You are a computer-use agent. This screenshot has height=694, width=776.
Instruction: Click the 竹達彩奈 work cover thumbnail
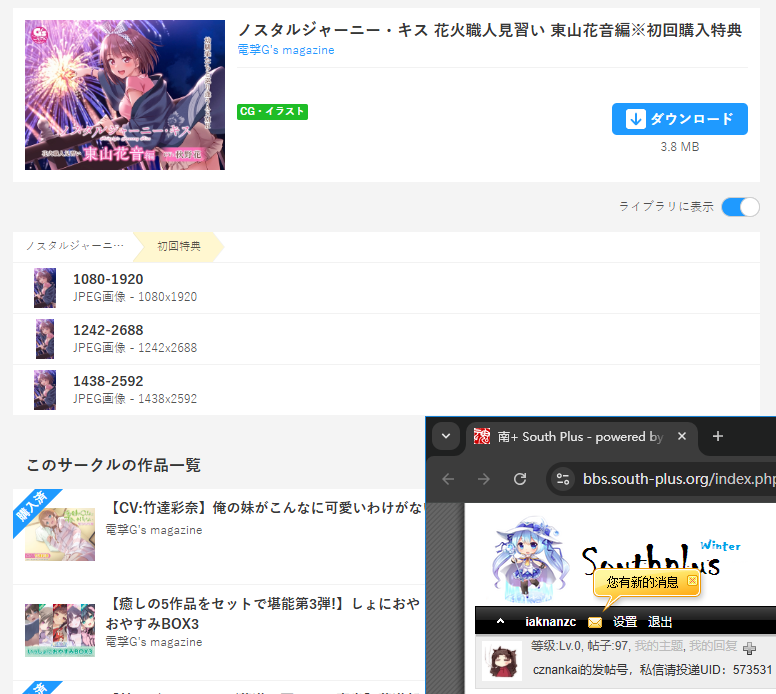(x=60, y=535)
